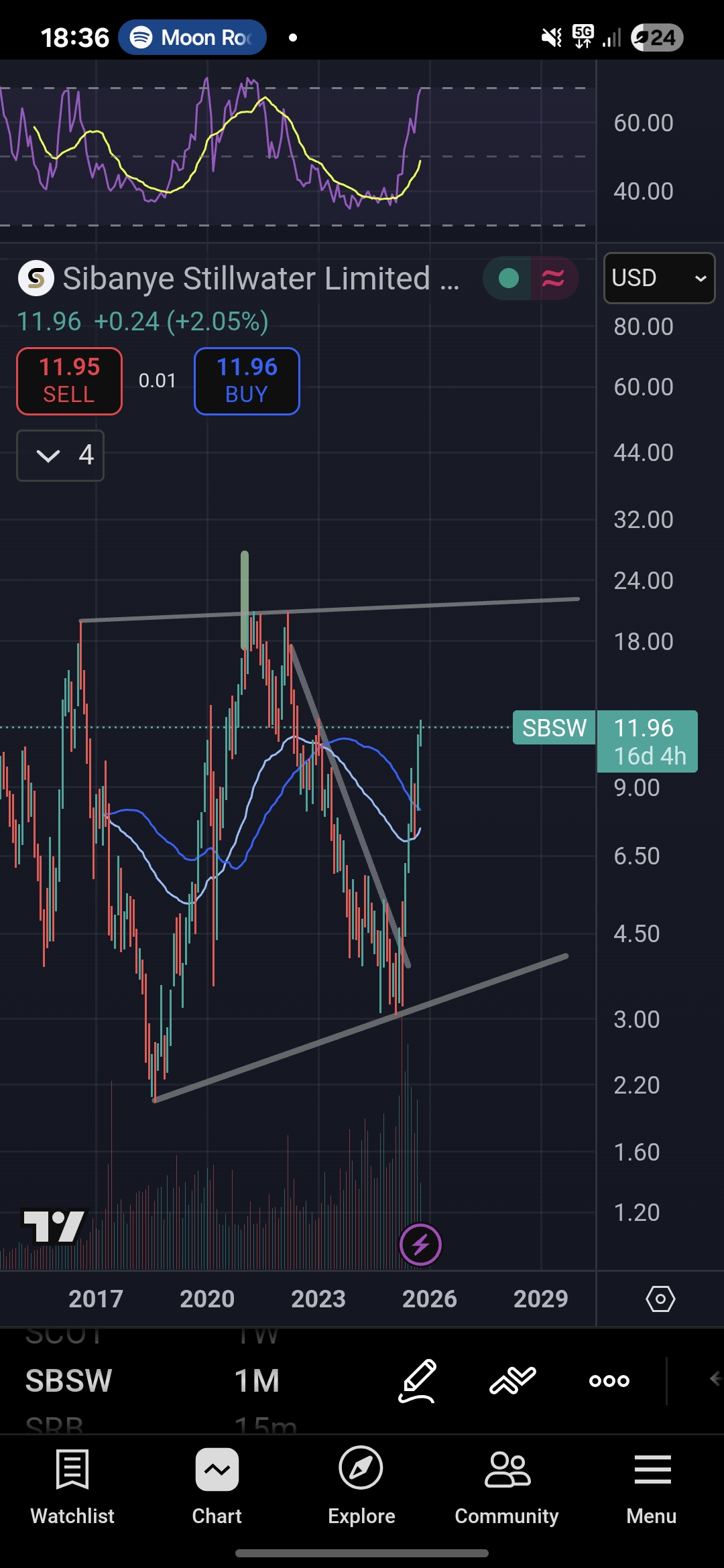Tap the 3.00 price axis label
This screenshot has height=1568, width=724.
coord(637,1020)
